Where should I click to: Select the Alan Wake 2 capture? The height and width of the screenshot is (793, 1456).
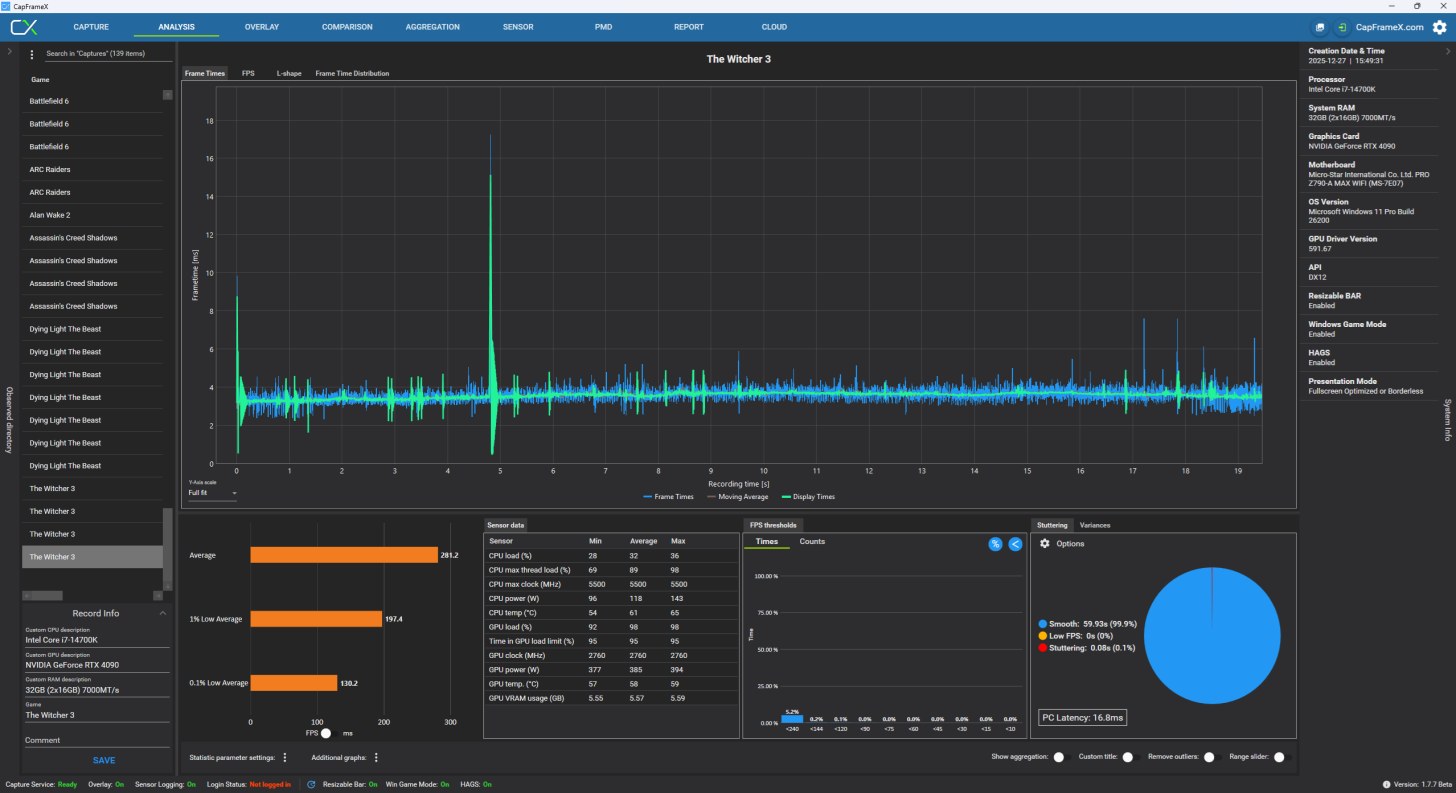(x=92, y=215)
